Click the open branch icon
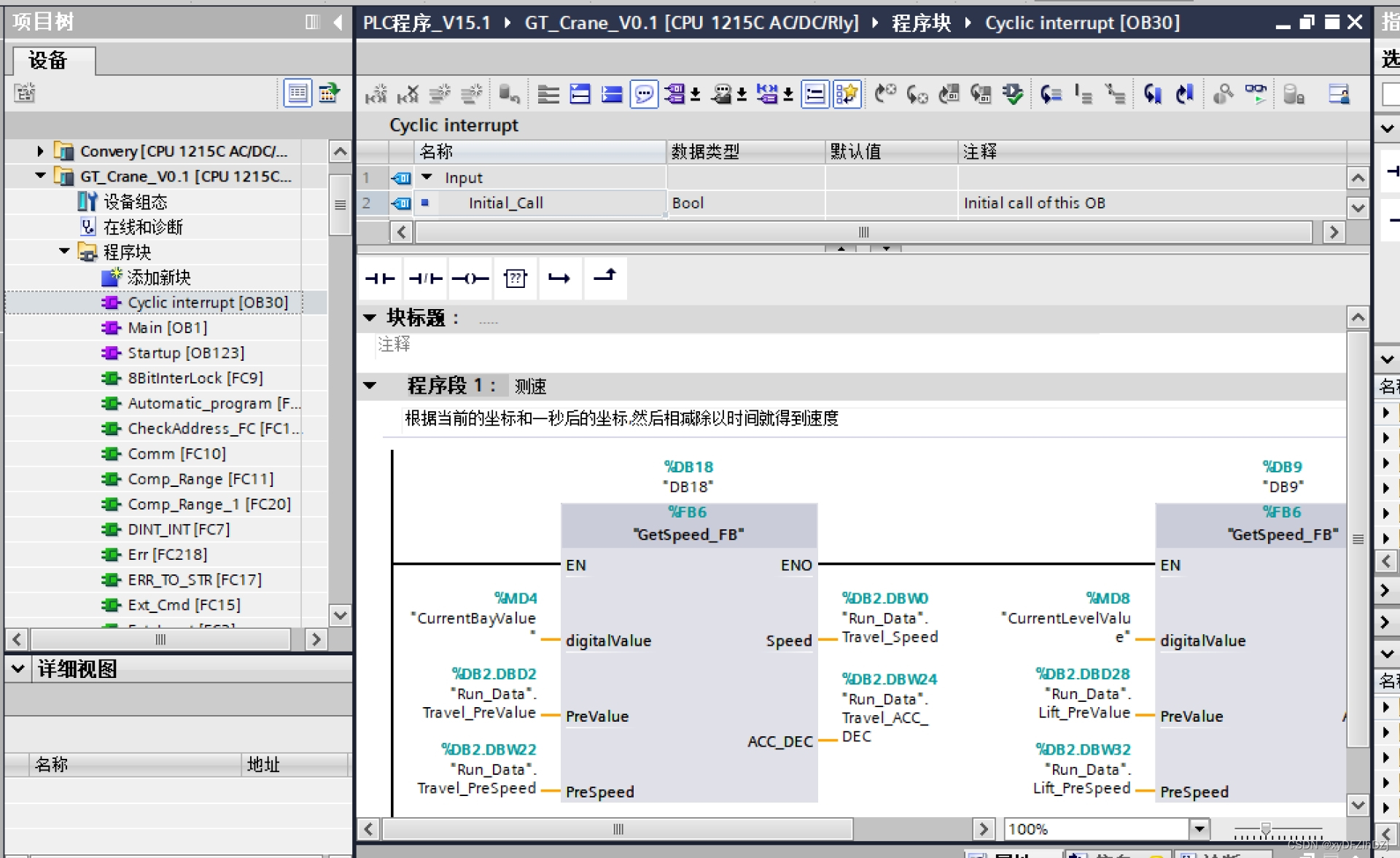 tap(560, 278)
